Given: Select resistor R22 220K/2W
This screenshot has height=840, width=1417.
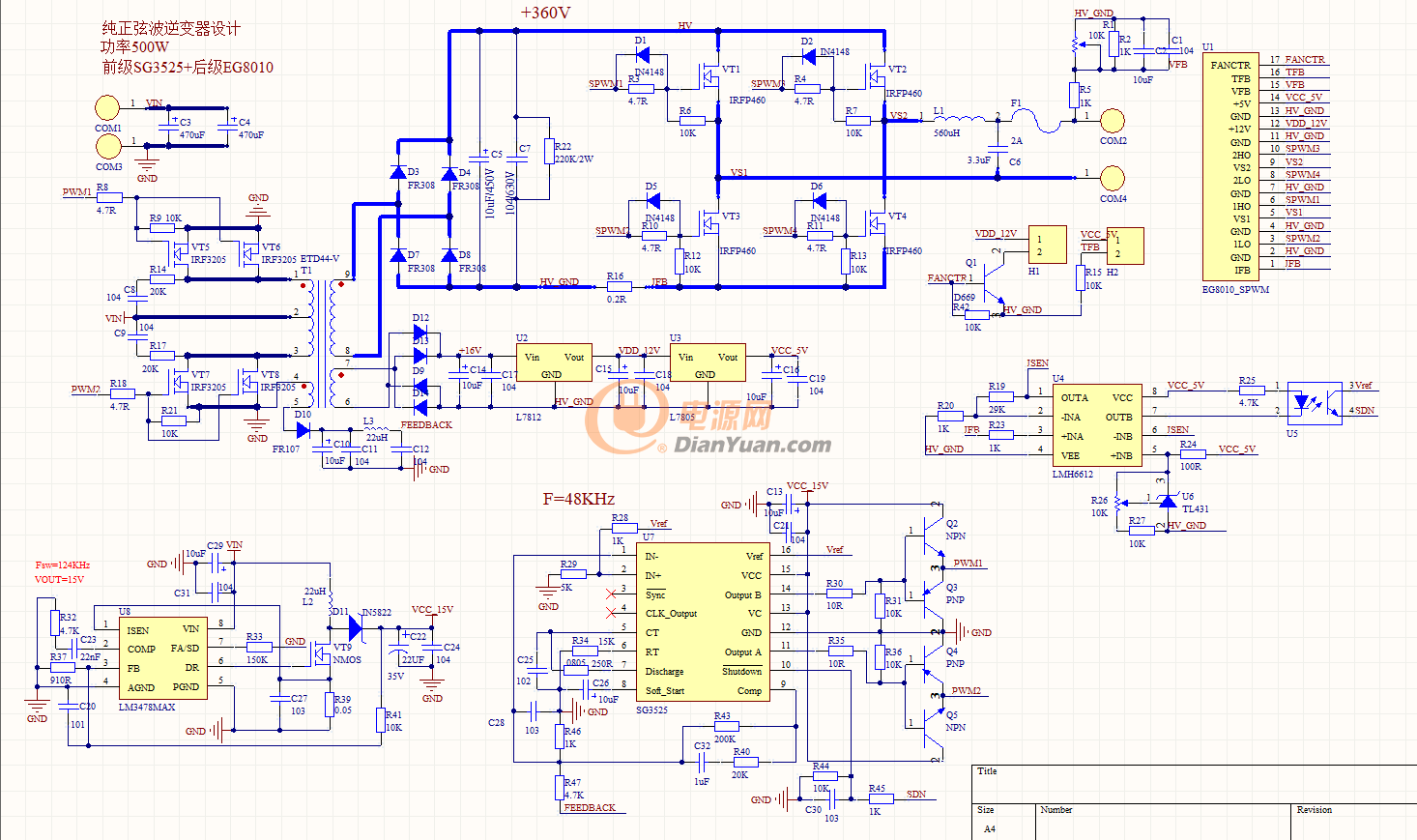Looking at the screenshot, I should (549, 152).
